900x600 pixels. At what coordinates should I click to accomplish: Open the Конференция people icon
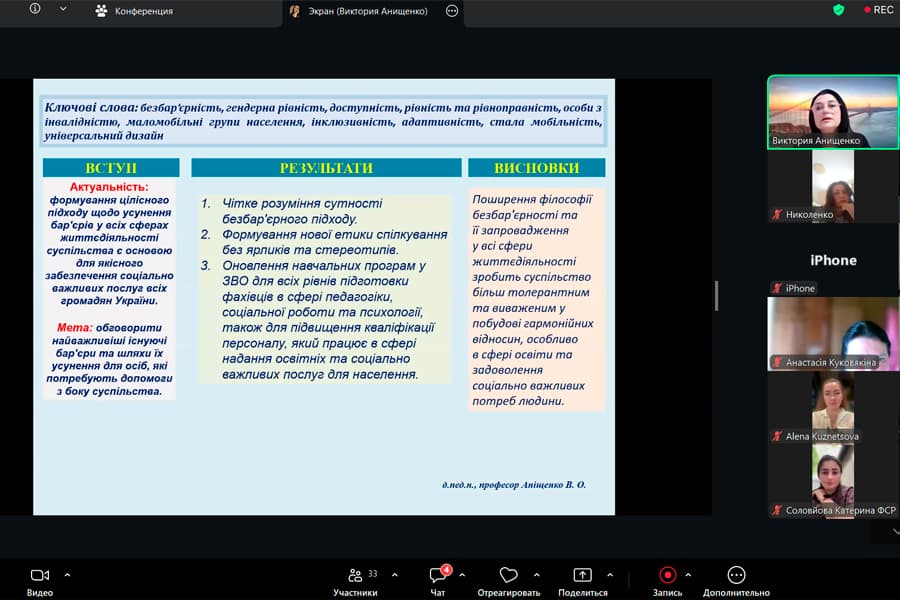pyautogui.click(x=102, y=11)
